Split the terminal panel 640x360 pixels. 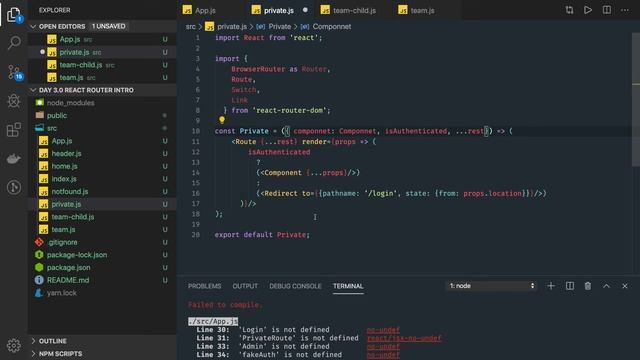tap(570, 286)
